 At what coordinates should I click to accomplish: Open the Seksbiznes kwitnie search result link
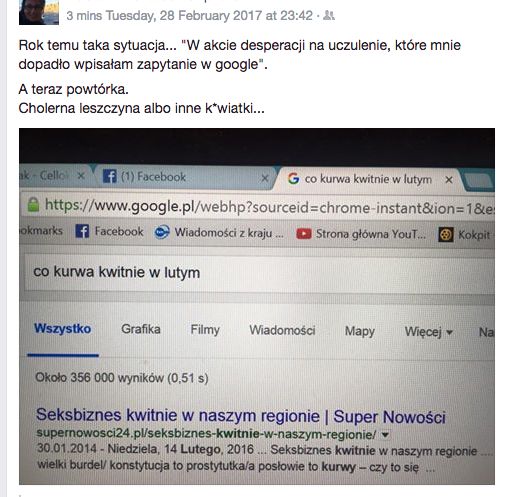point(241,416)
